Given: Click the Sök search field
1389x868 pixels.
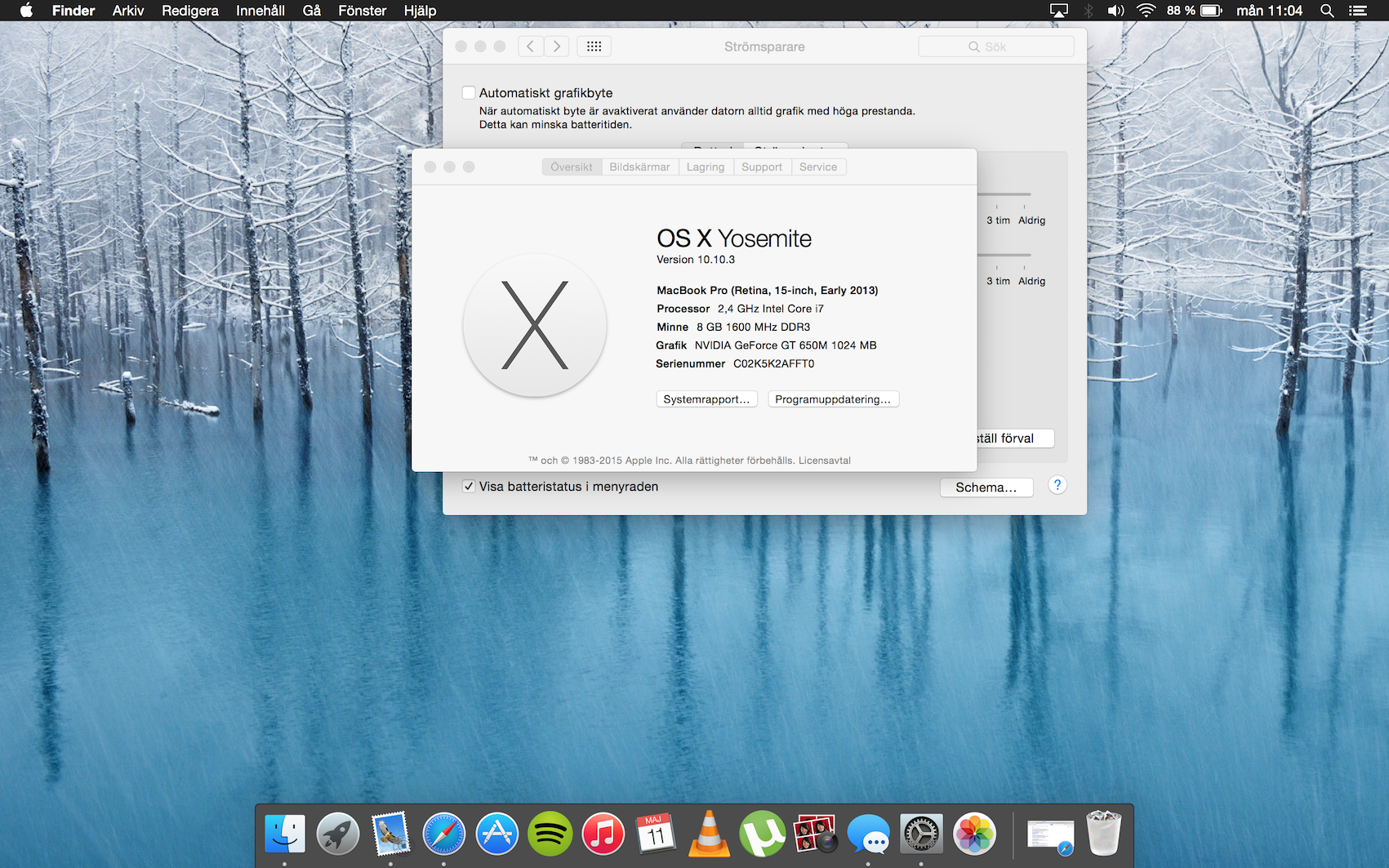Looking at the screenshot, I should click(x=995, y=47).
